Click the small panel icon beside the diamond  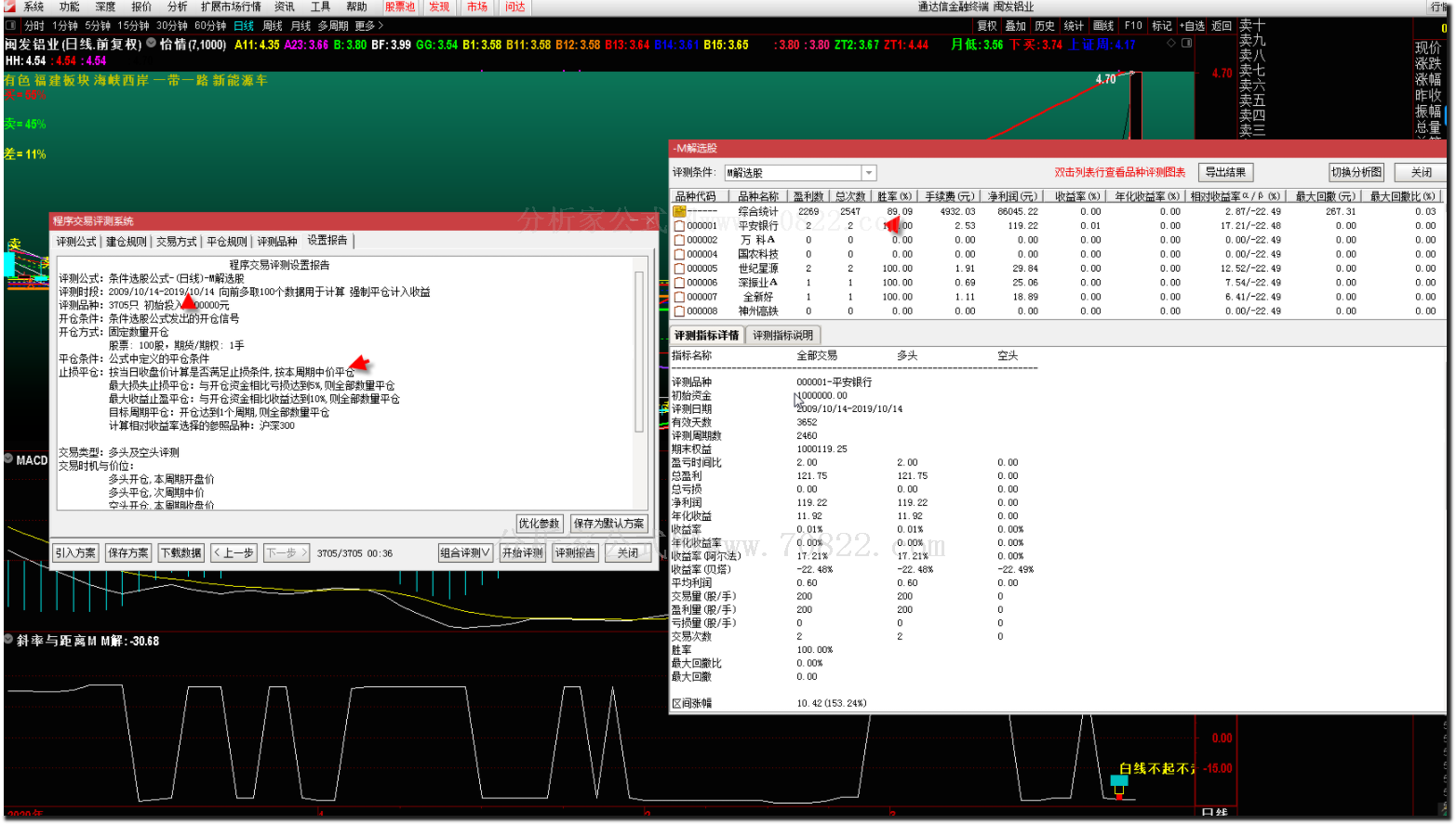[1187, 43]
